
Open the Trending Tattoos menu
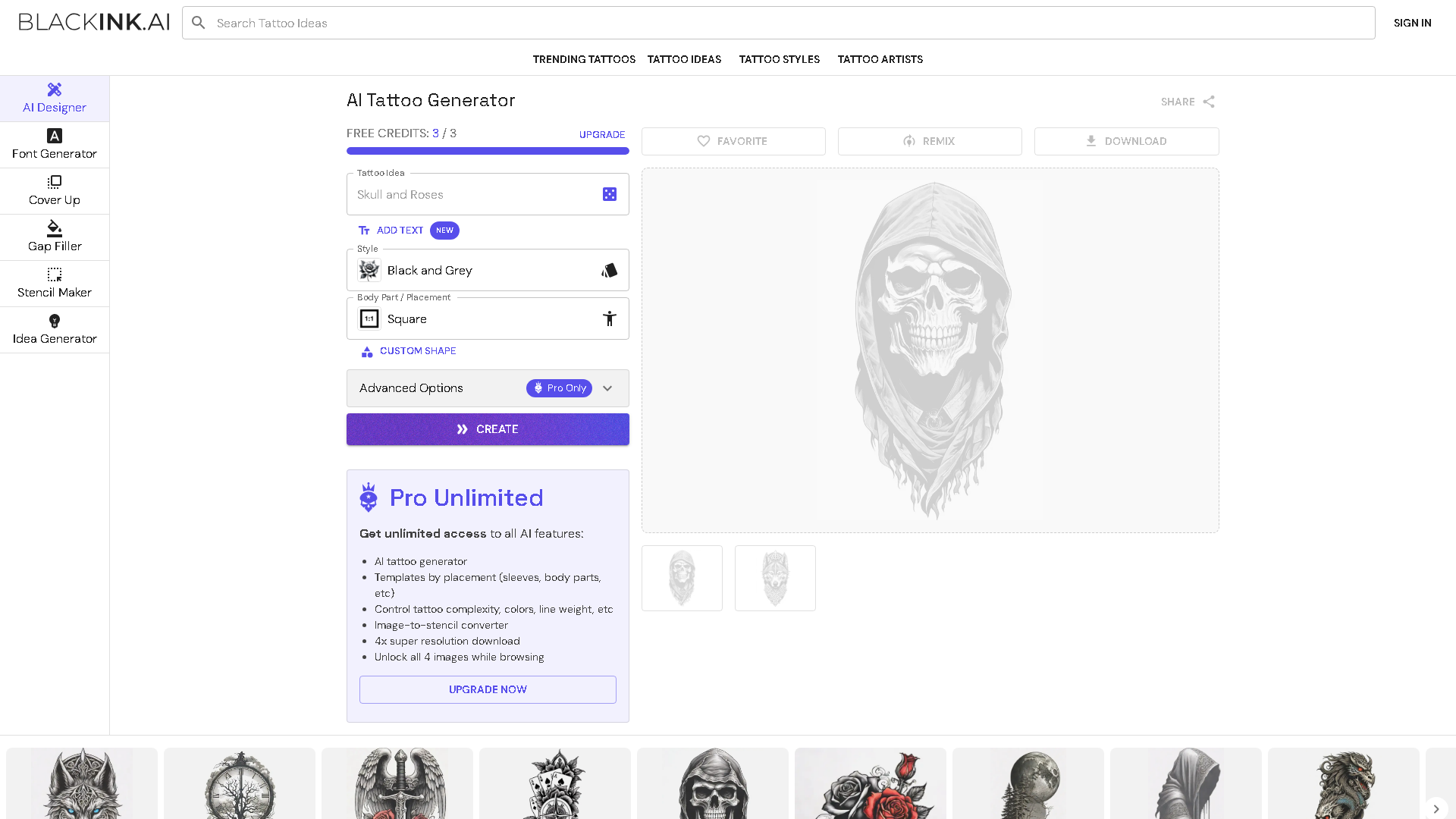pyautogui.click(x=584, y=59)
